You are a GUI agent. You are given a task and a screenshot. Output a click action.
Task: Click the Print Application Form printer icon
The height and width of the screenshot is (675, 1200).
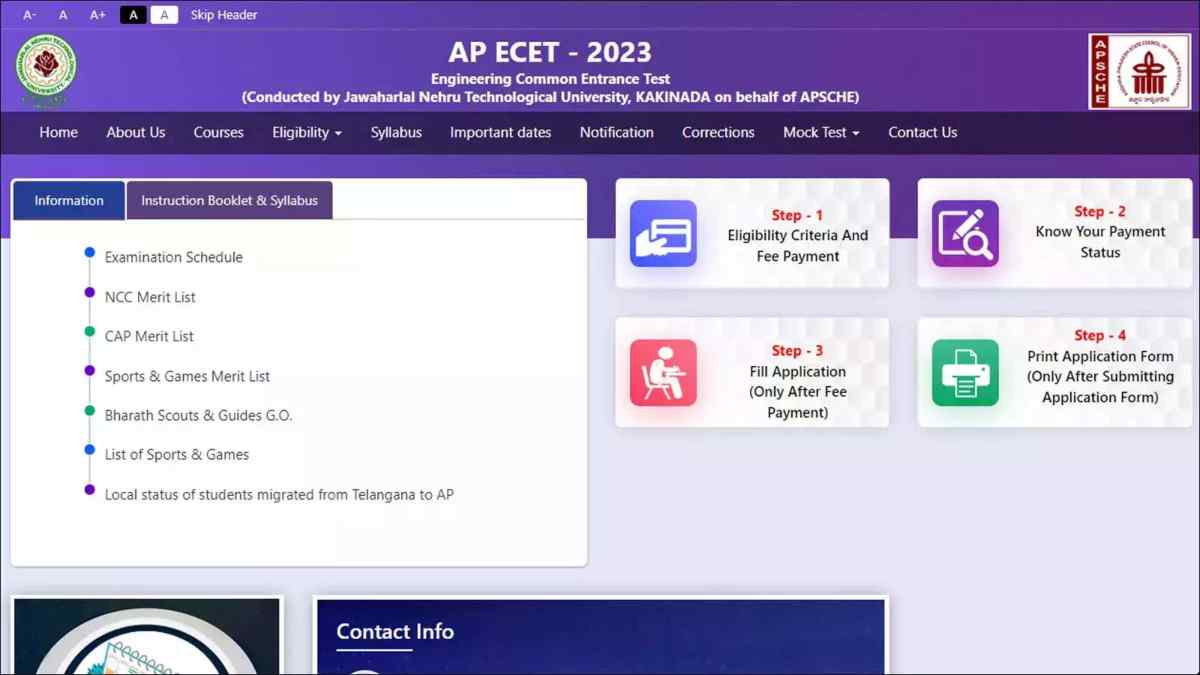(x=965, y=372)
